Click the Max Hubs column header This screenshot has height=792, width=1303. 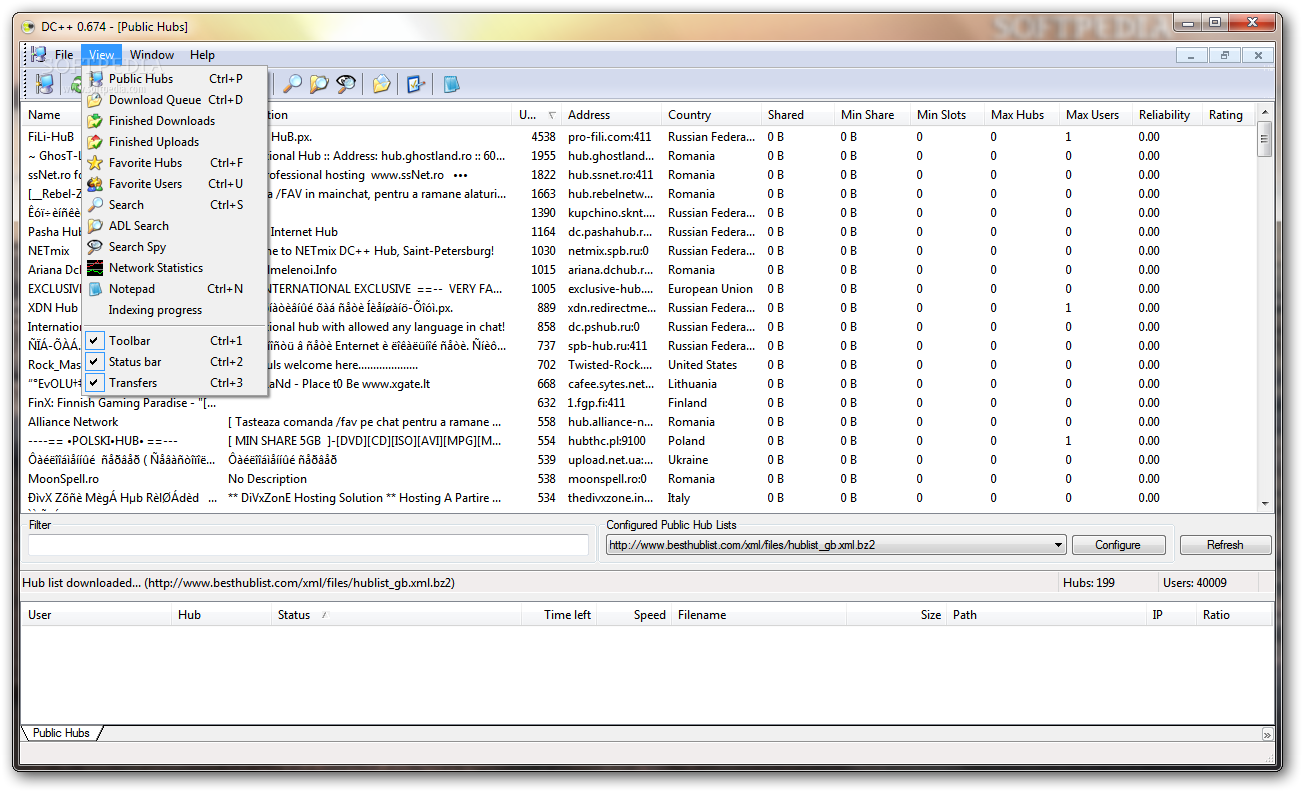[1022, 115]
